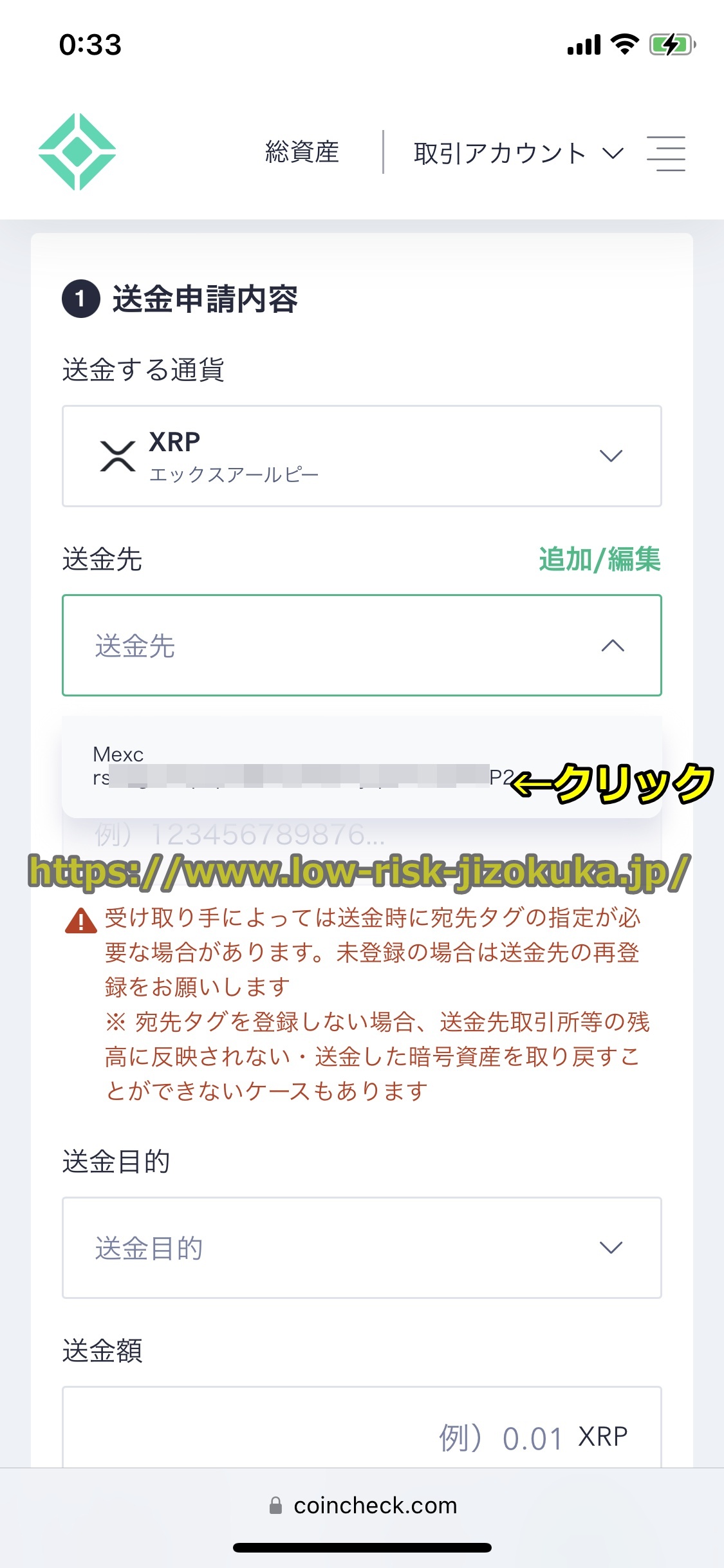
Task: Open the XRP currency selector chevron
Action: [x=611, y=456]
